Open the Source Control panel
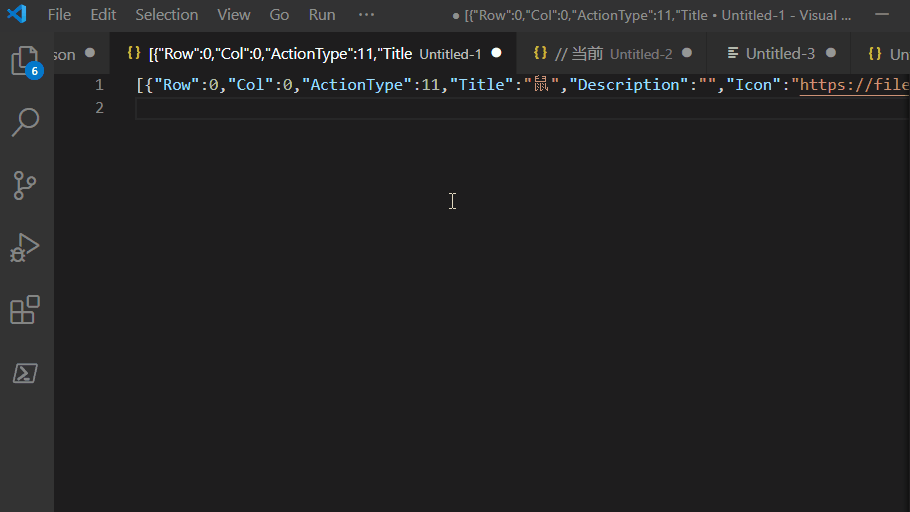Screen dimensions: 910x512 coord(25,185)
